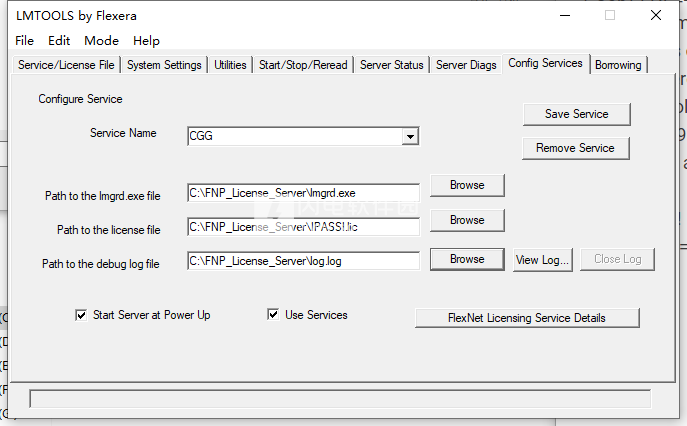Toggle Start Server at Power Up checkbox

pyautogui.click(x=81, y=315)
